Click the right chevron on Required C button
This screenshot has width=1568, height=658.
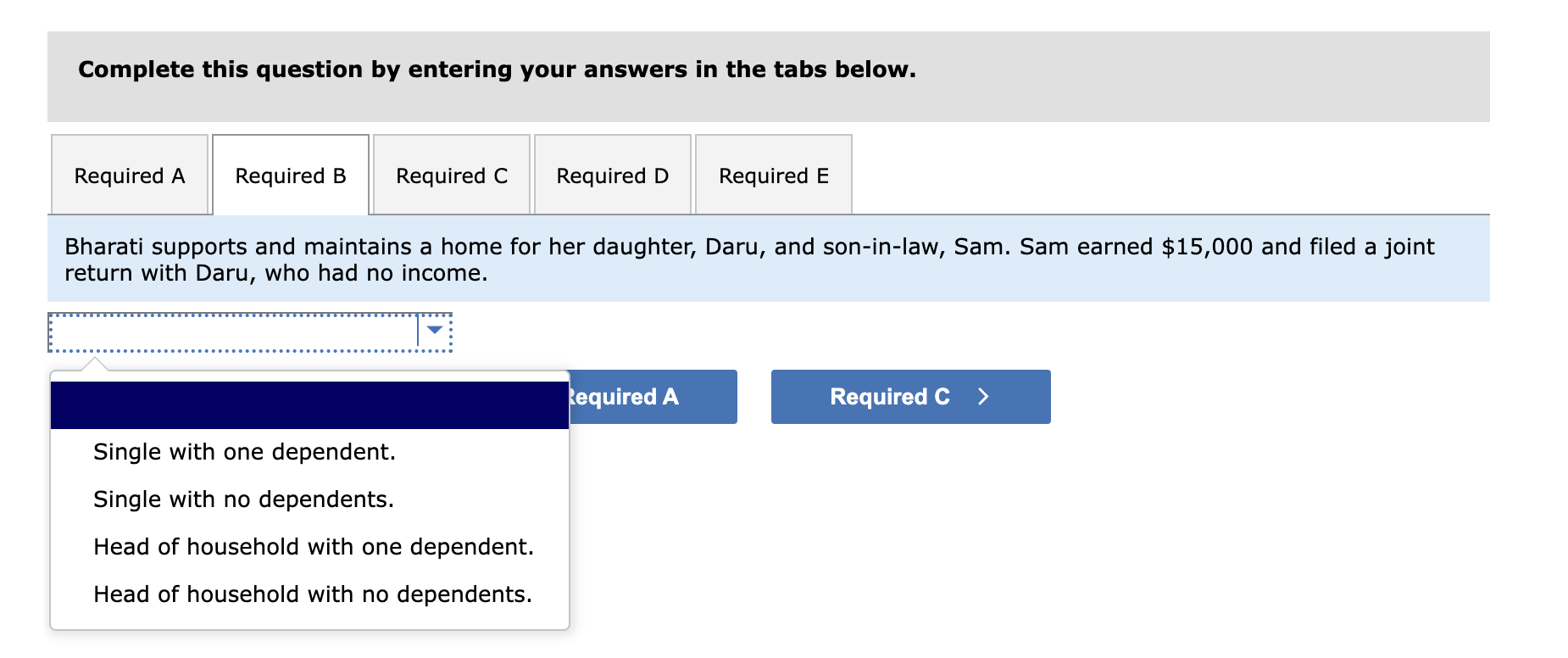(983, 397)
